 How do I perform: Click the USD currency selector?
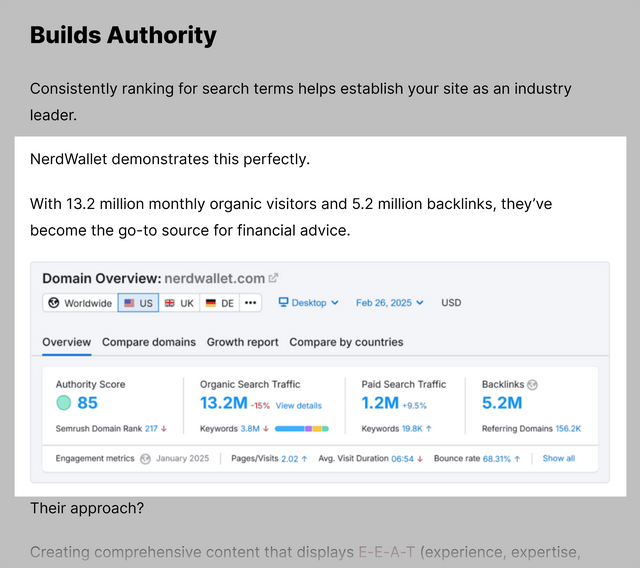451,302
